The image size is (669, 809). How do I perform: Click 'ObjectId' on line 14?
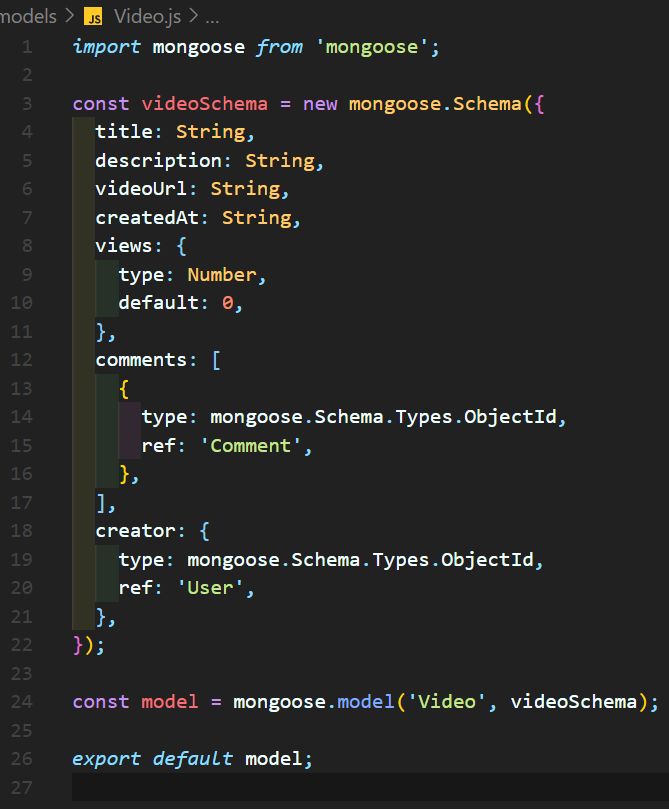point(510,416)
